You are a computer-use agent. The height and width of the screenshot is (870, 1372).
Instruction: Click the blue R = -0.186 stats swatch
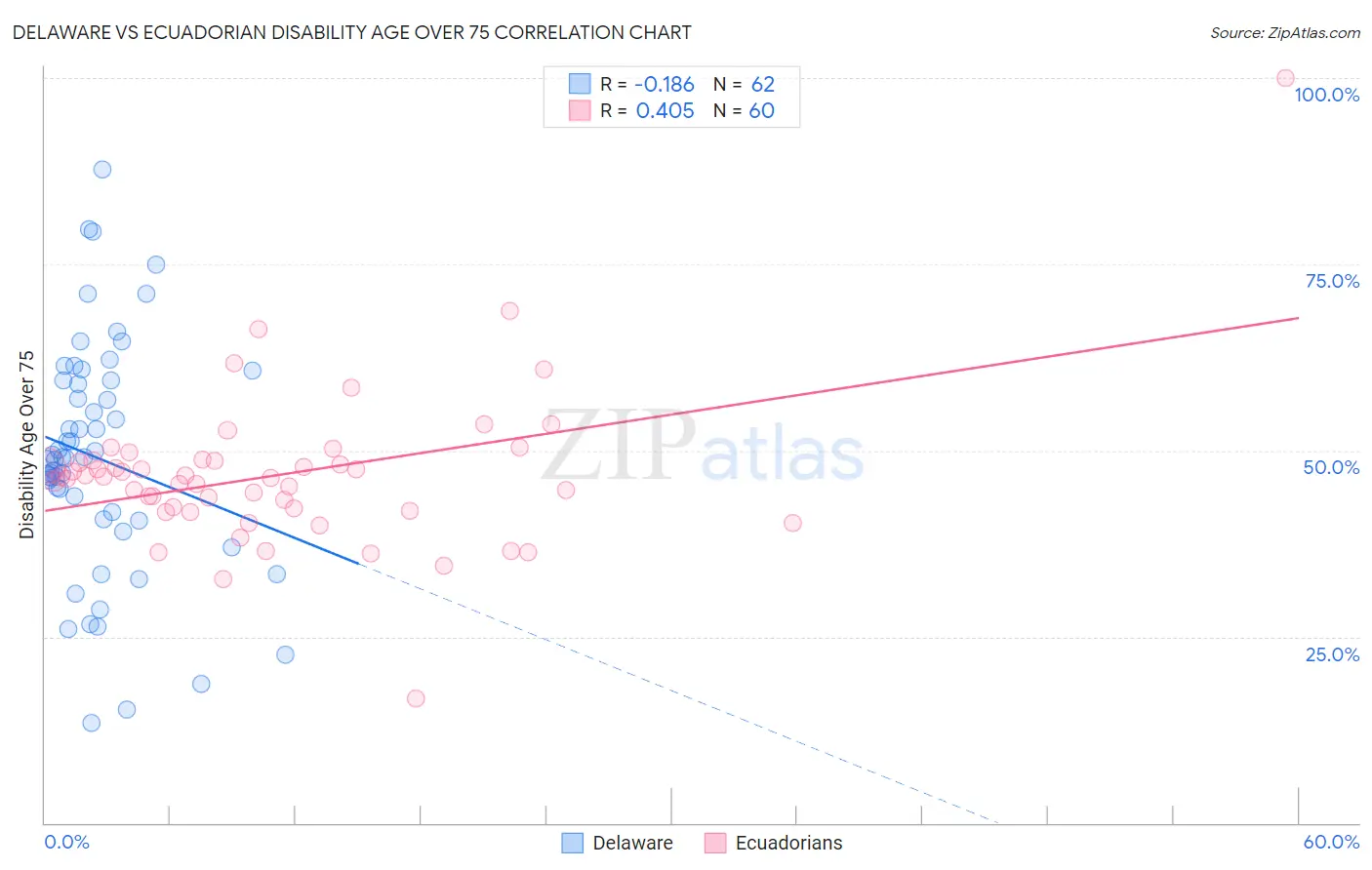click(x=580, y=84)
